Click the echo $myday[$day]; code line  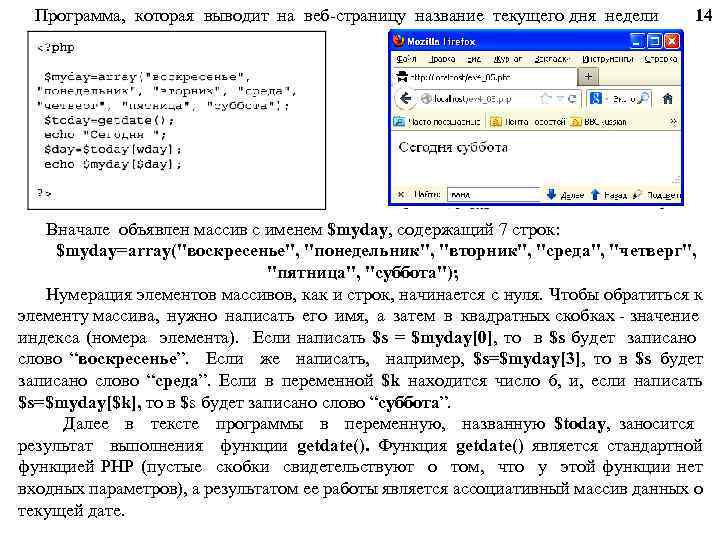(x=113, y=164)
